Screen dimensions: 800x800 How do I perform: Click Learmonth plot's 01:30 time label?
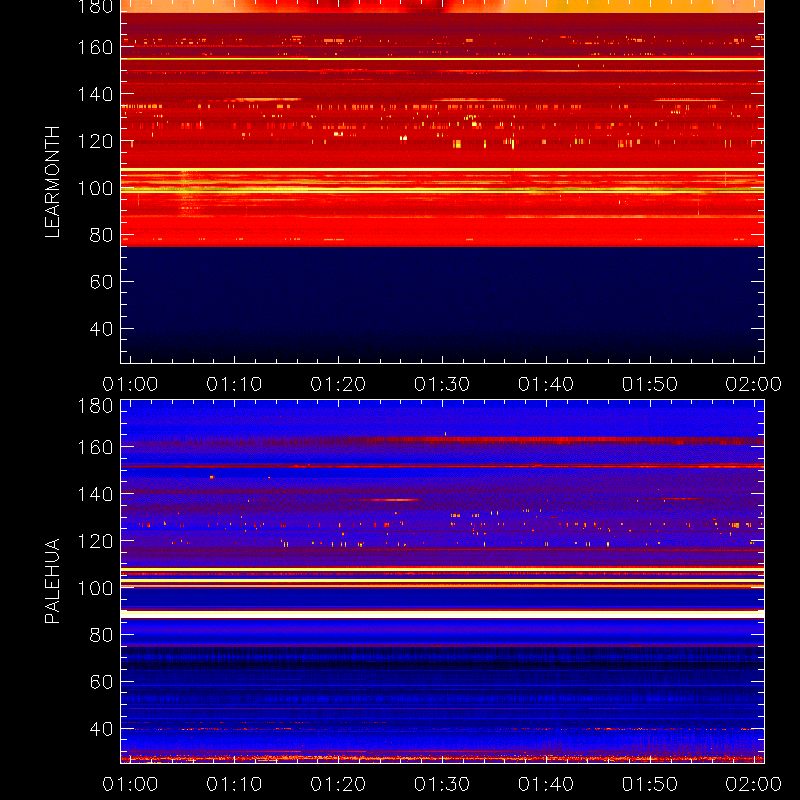pyautogui.click(x=442, y=384)
